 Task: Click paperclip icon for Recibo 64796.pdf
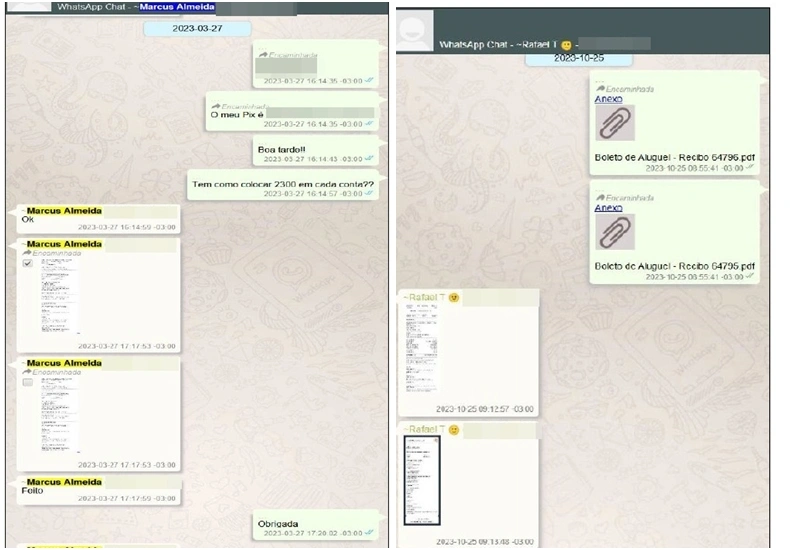coord(615,124)
